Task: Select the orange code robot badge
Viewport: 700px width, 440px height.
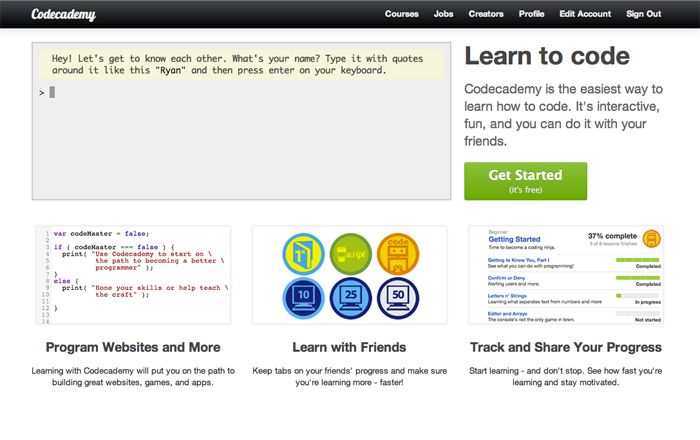Action: pyautogui.click(x=398, y=254)
